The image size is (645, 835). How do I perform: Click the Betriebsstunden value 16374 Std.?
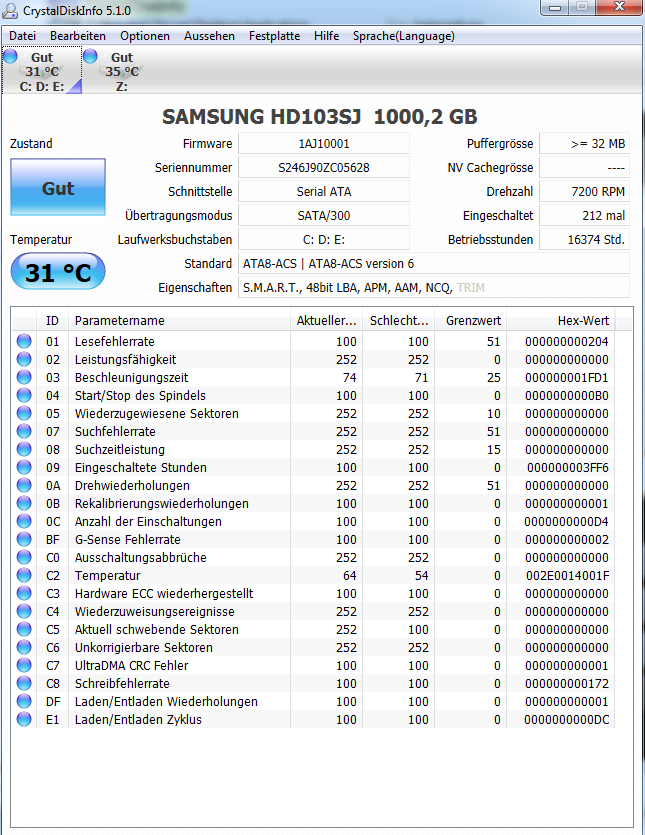point(584,240)
